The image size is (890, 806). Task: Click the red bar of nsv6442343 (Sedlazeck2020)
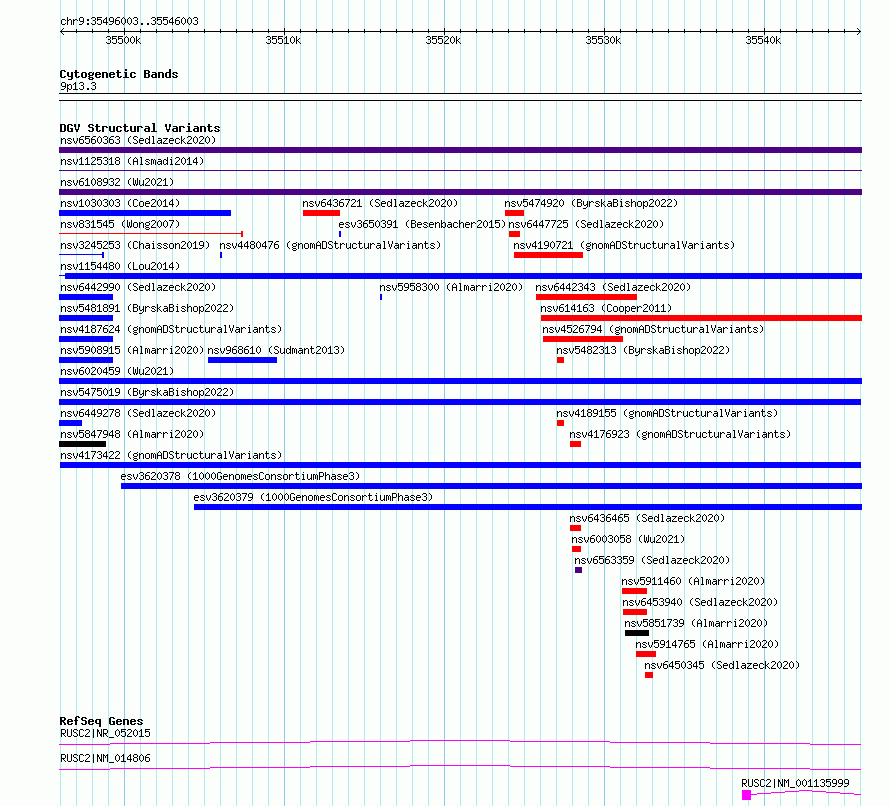pos(586,297)
